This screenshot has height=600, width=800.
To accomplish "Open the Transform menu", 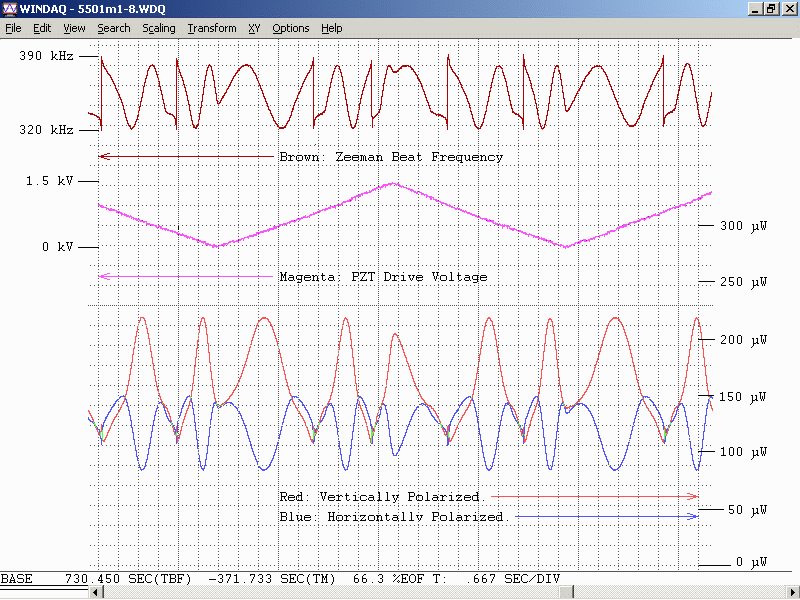I will click(x=212, y=28).
